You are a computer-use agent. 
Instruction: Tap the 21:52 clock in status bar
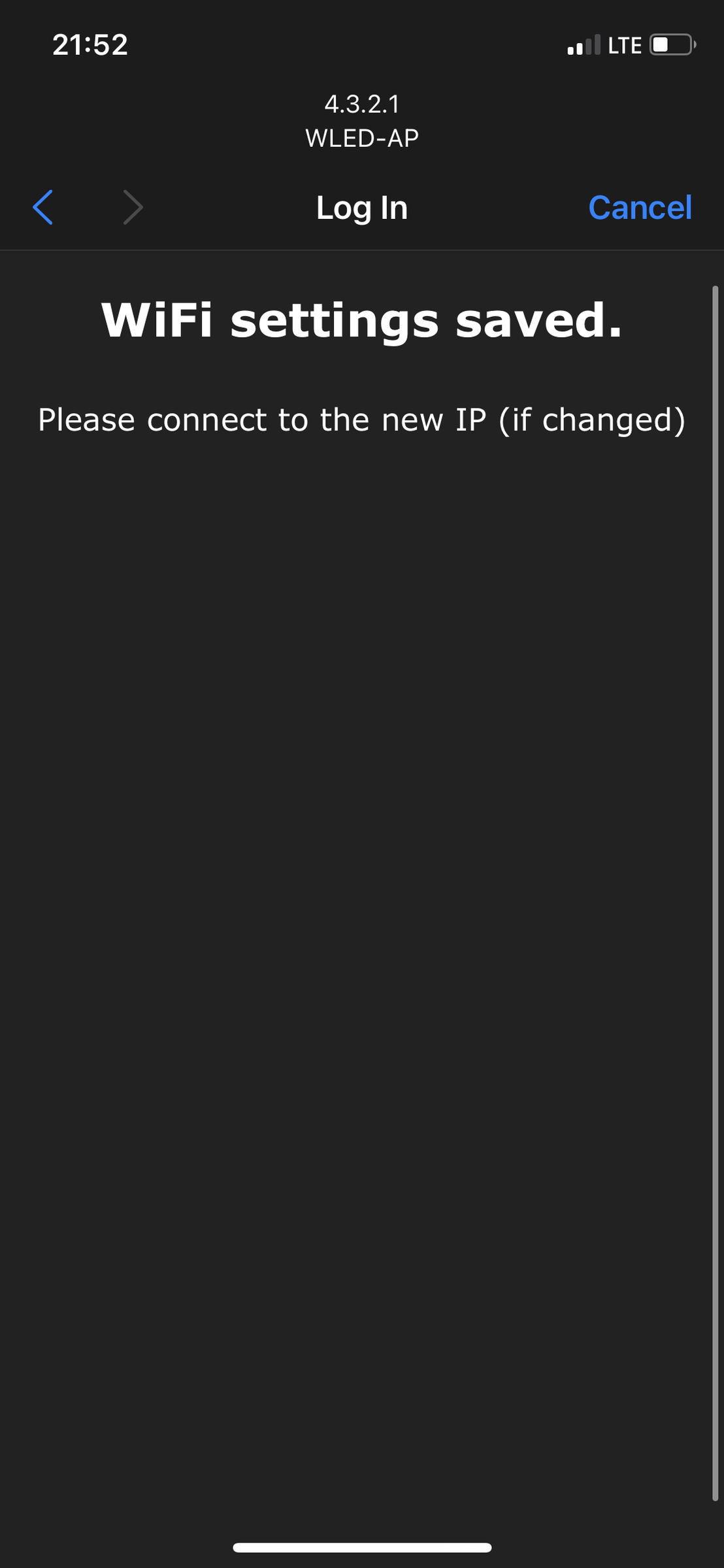point(90,45)
